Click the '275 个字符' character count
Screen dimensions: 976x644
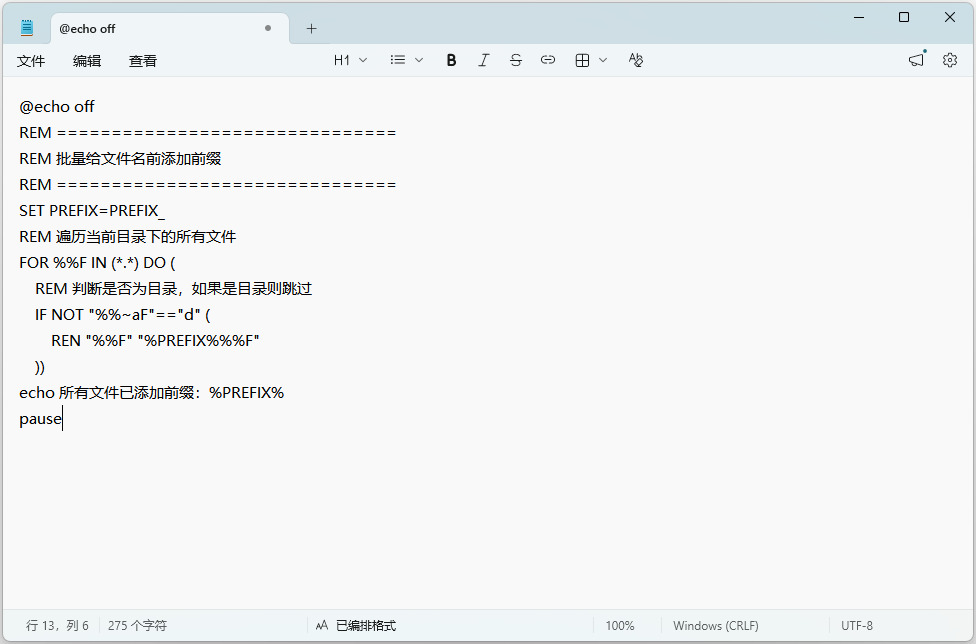137,625
